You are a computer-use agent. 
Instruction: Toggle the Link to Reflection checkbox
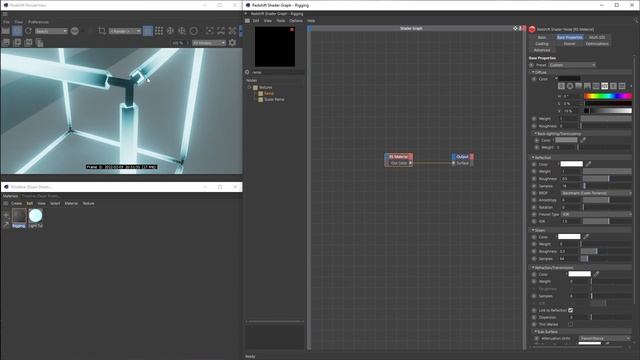[x=571, y=310]
